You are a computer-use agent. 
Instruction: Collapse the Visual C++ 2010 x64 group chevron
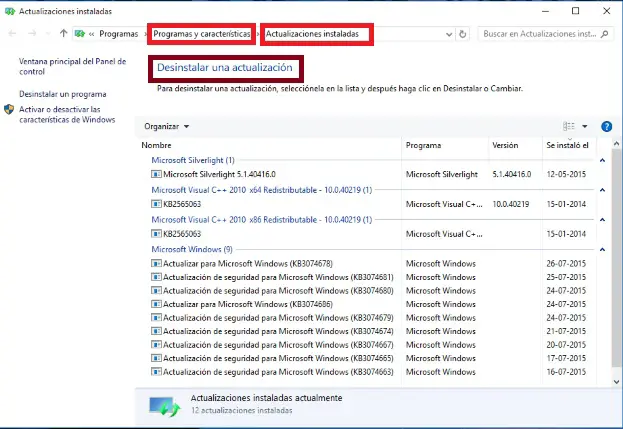pos(602,190)
